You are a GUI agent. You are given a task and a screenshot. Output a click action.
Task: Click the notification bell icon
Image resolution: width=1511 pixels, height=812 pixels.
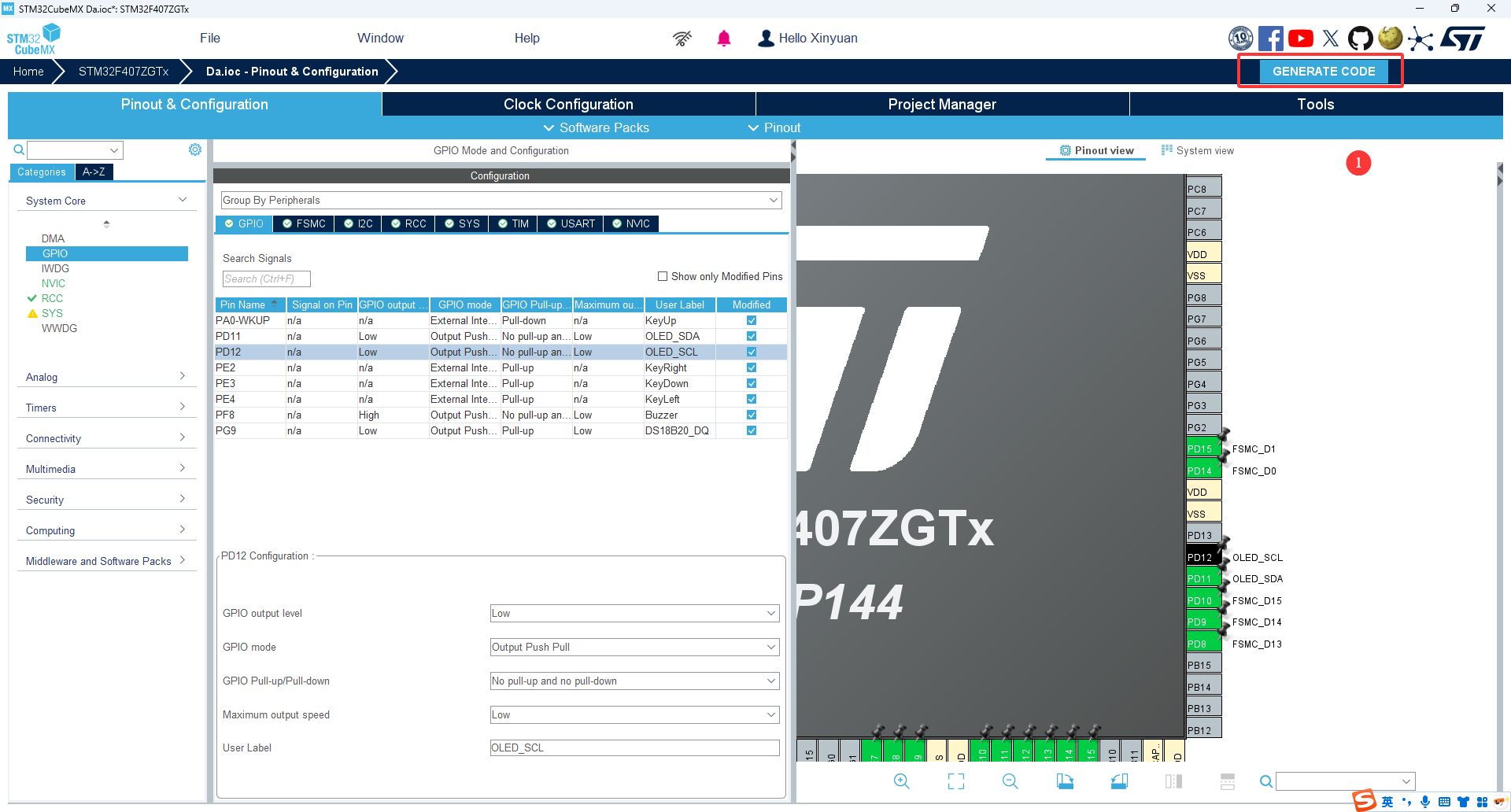point(724,39)
